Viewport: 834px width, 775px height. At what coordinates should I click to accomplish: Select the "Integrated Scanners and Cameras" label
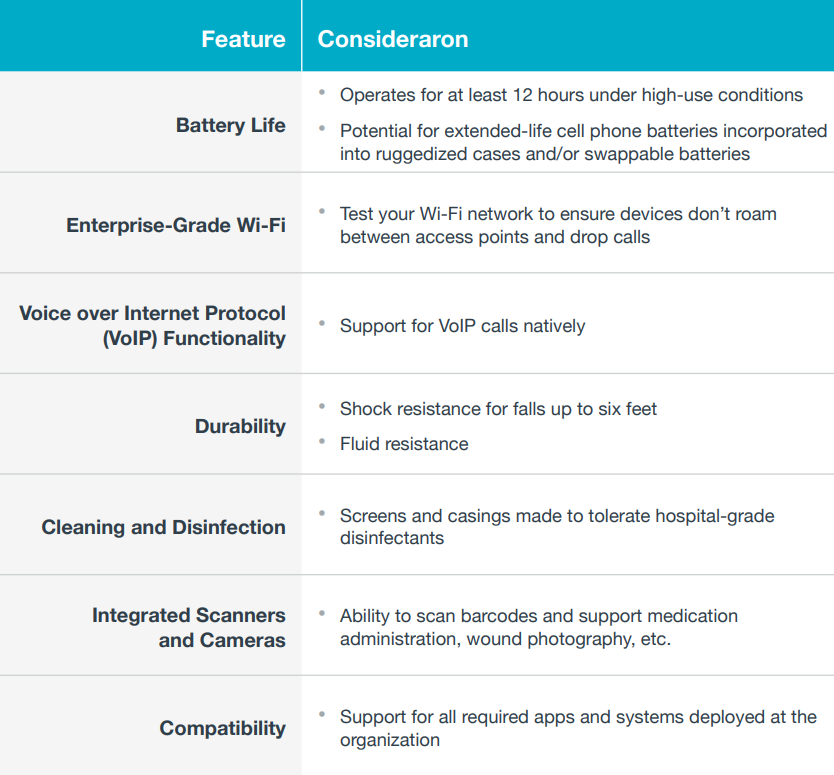189,627
